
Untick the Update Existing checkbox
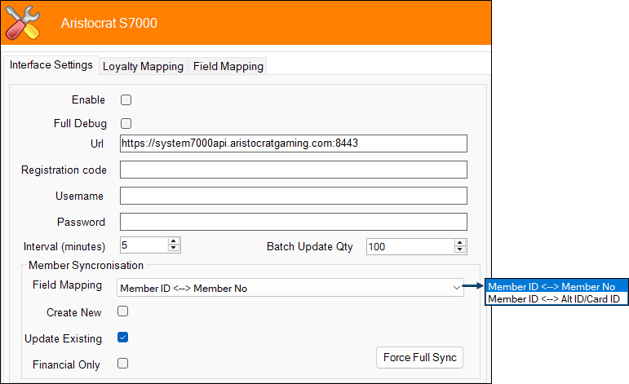point(123,337)
